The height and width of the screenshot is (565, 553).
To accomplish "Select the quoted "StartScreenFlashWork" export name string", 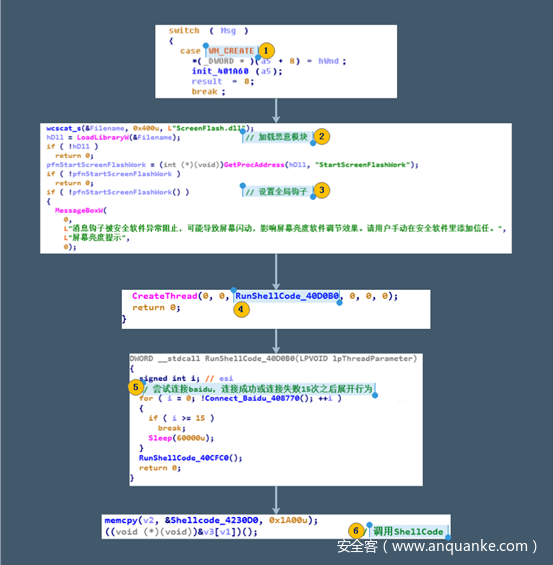I will click(x=362, y=165).
